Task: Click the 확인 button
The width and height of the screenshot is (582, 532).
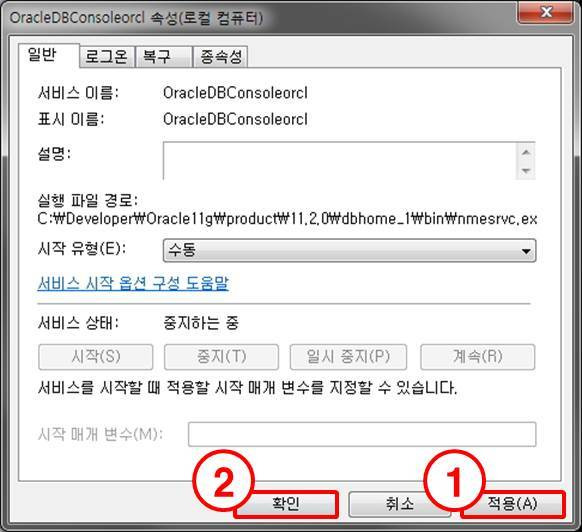Action: (x=286, y=504)
